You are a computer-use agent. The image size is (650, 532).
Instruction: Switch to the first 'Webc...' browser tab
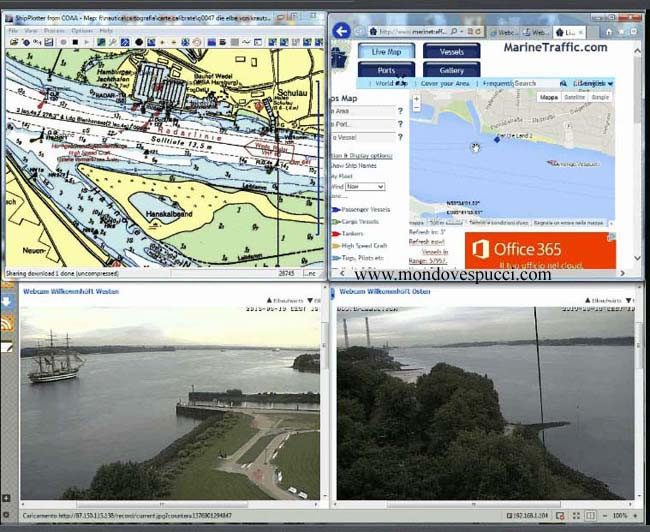click(x=503, y=32)
